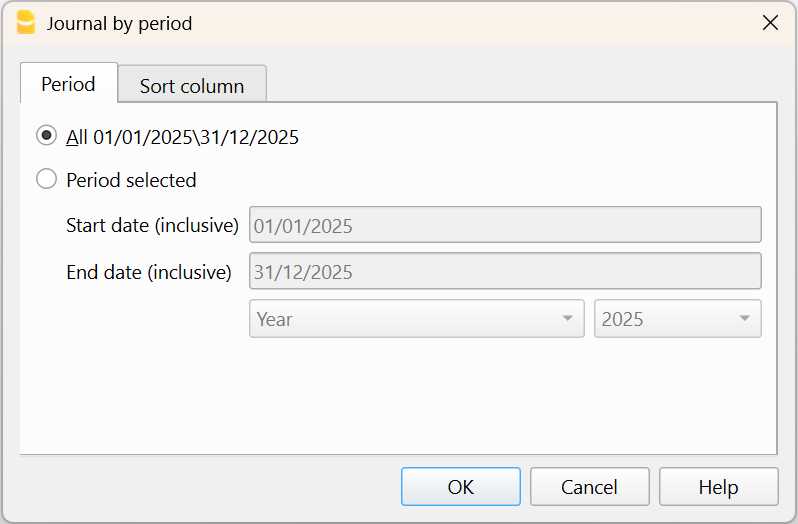Open the Year period type combo box
This screenshot has height=524, width=798.
[405, 319]
